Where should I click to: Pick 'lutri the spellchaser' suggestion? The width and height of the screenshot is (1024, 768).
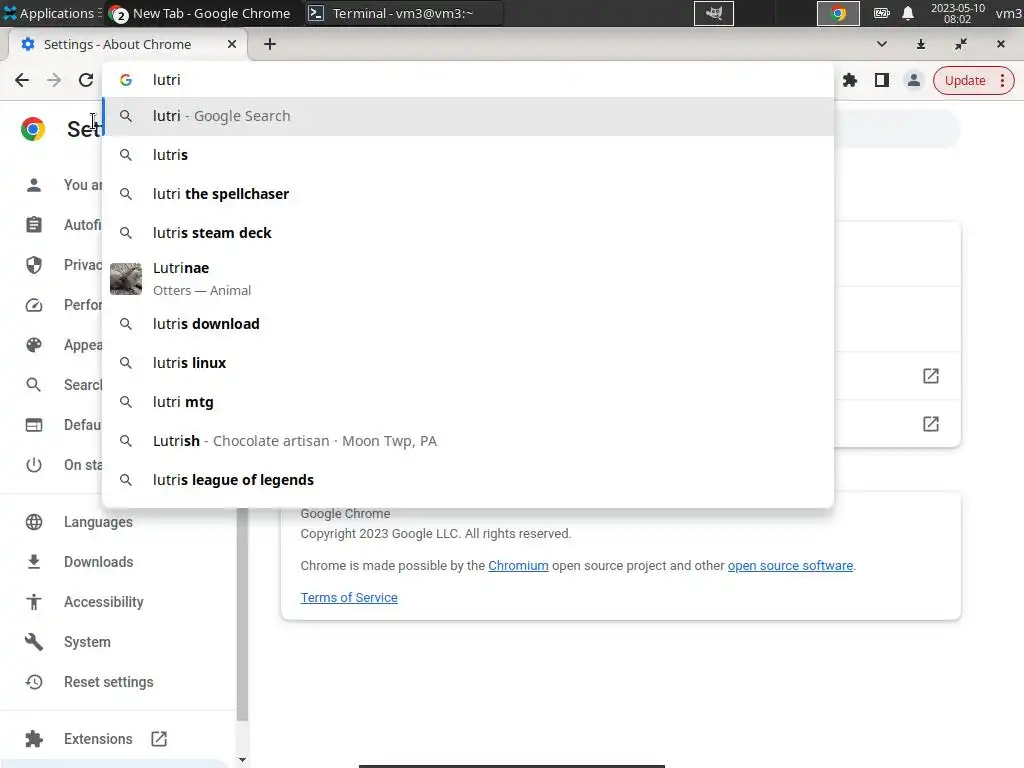click(468, 194)
